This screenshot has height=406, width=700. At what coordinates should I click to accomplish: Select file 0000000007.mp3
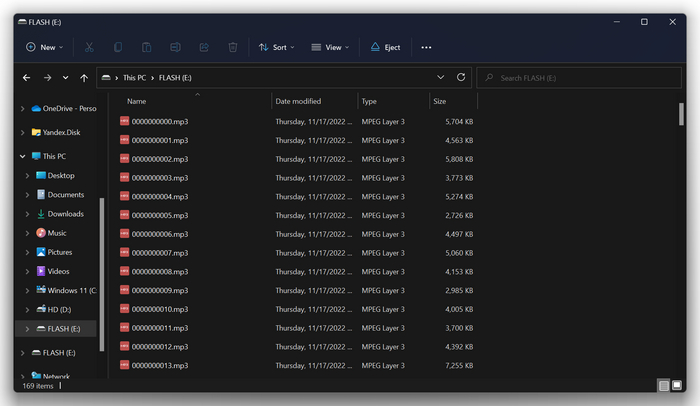(160, 253)
